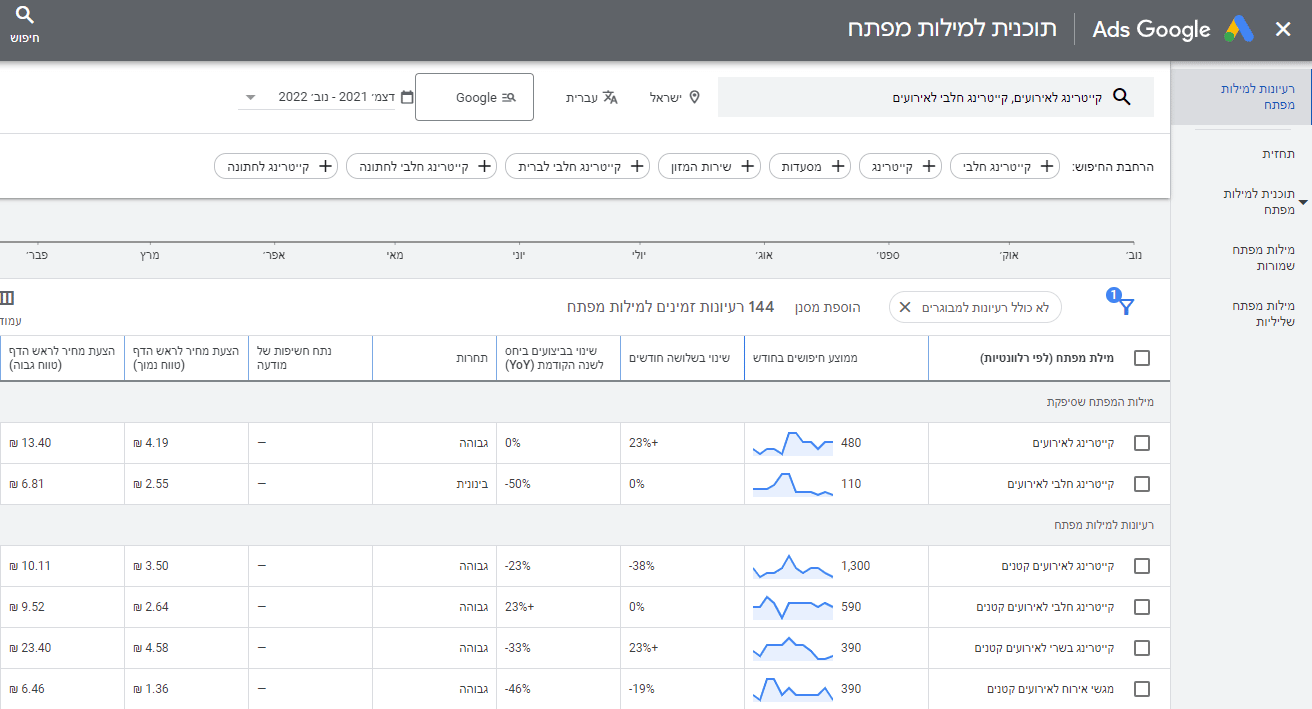Click the calendar icon in the date range

point(407,97)
